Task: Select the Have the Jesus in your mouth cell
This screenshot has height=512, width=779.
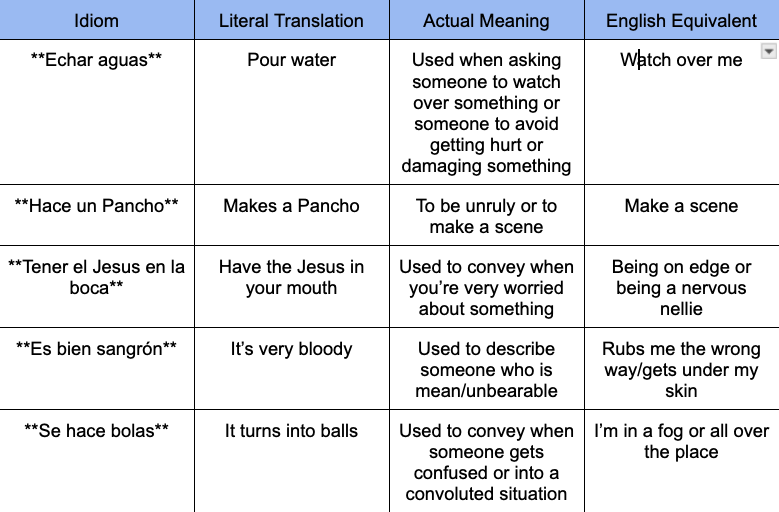Action: (x=292, y=287)
